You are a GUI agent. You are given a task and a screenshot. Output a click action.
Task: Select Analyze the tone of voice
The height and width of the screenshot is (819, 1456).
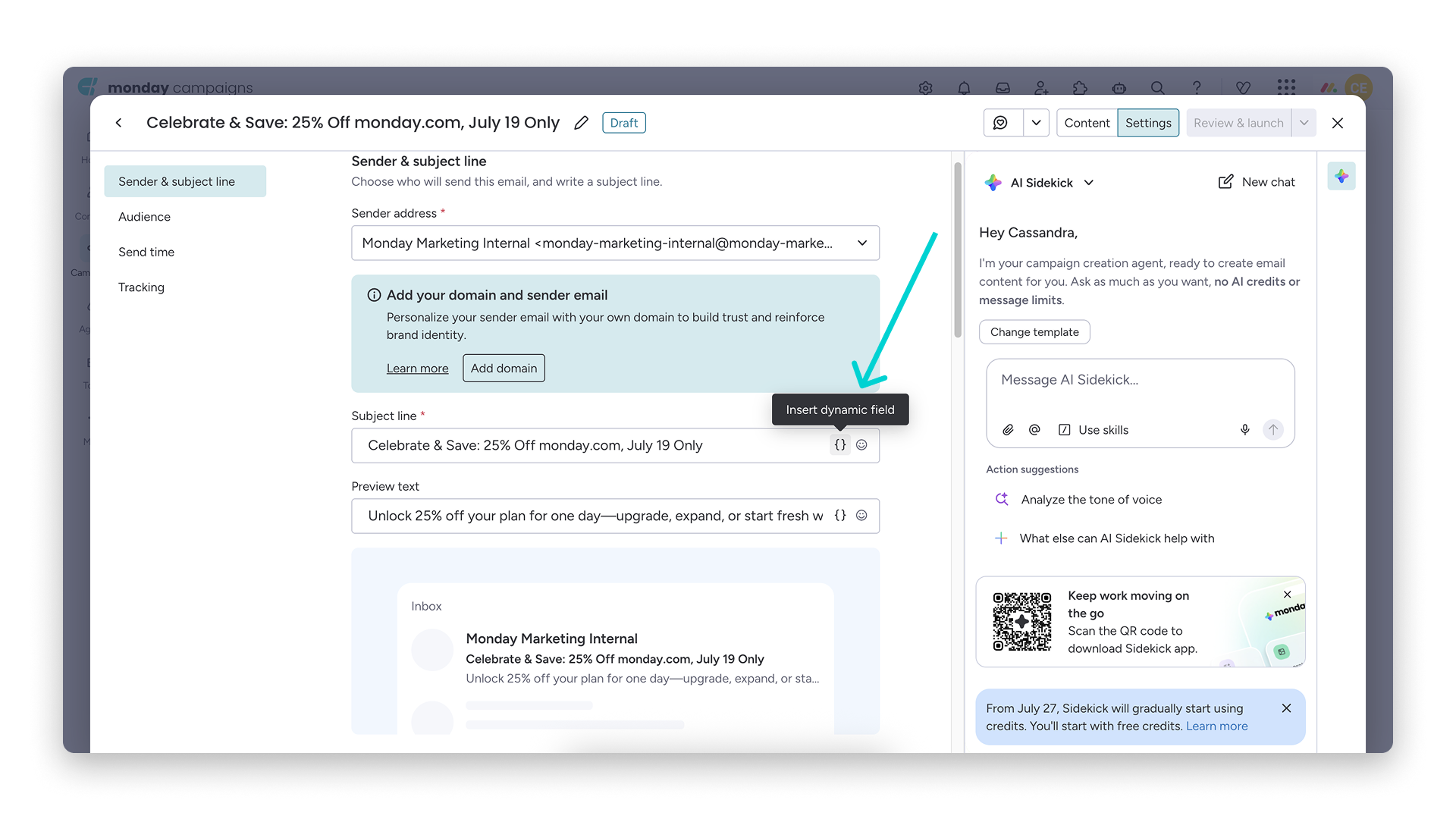(1078, 500)
